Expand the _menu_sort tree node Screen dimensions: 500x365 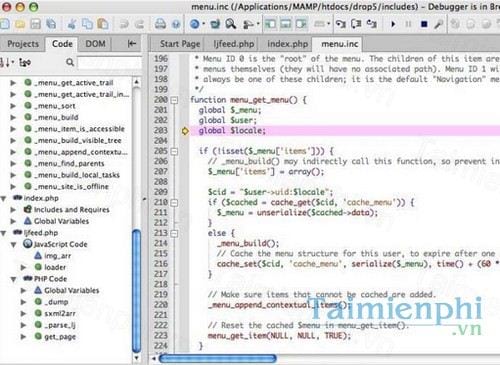[x=13, y=106]
